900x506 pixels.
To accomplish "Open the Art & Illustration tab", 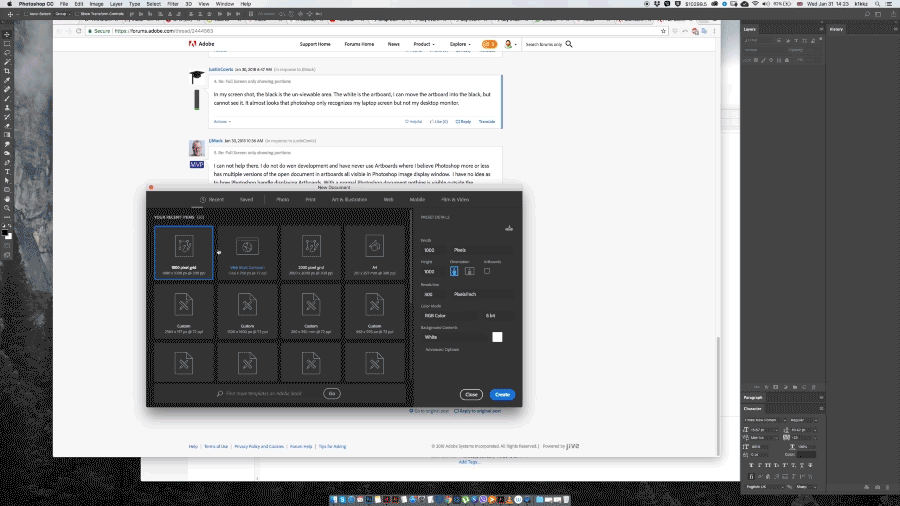I will [349, 200].
